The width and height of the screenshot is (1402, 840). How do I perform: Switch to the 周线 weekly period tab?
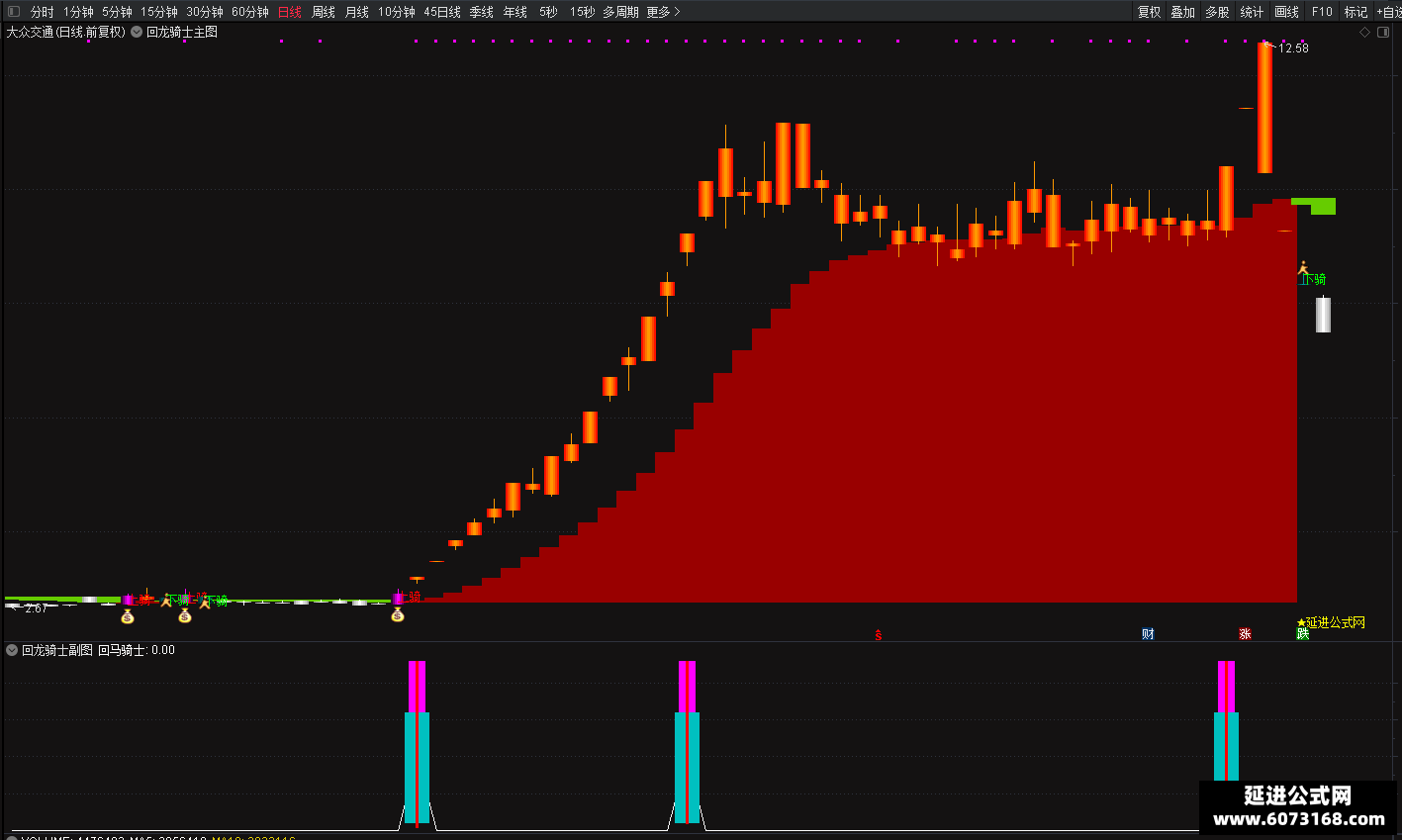[324, 12]
